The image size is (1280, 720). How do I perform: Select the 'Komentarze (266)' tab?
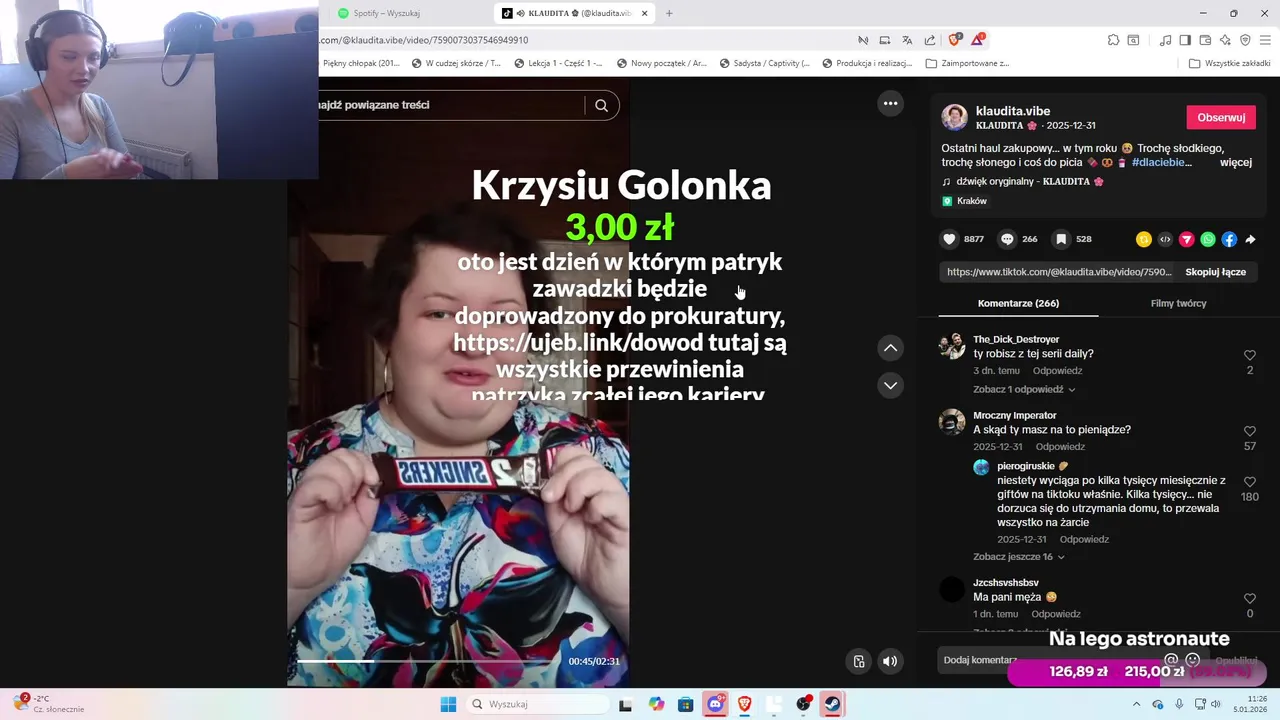point(1018,303)
